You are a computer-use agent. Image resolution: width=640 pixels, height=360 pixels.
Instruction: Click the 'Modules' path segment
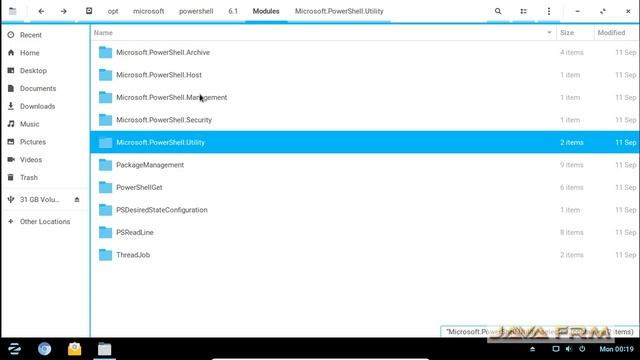pos(266,11)
